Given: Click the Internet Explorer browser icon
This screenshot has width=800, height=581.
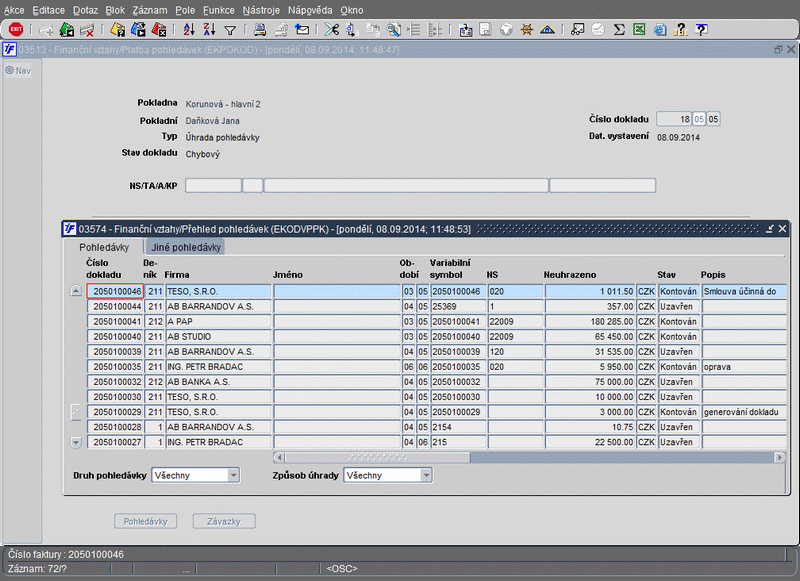Looking at the screenshot, I should pyautogui.click(x=660, y=30).
